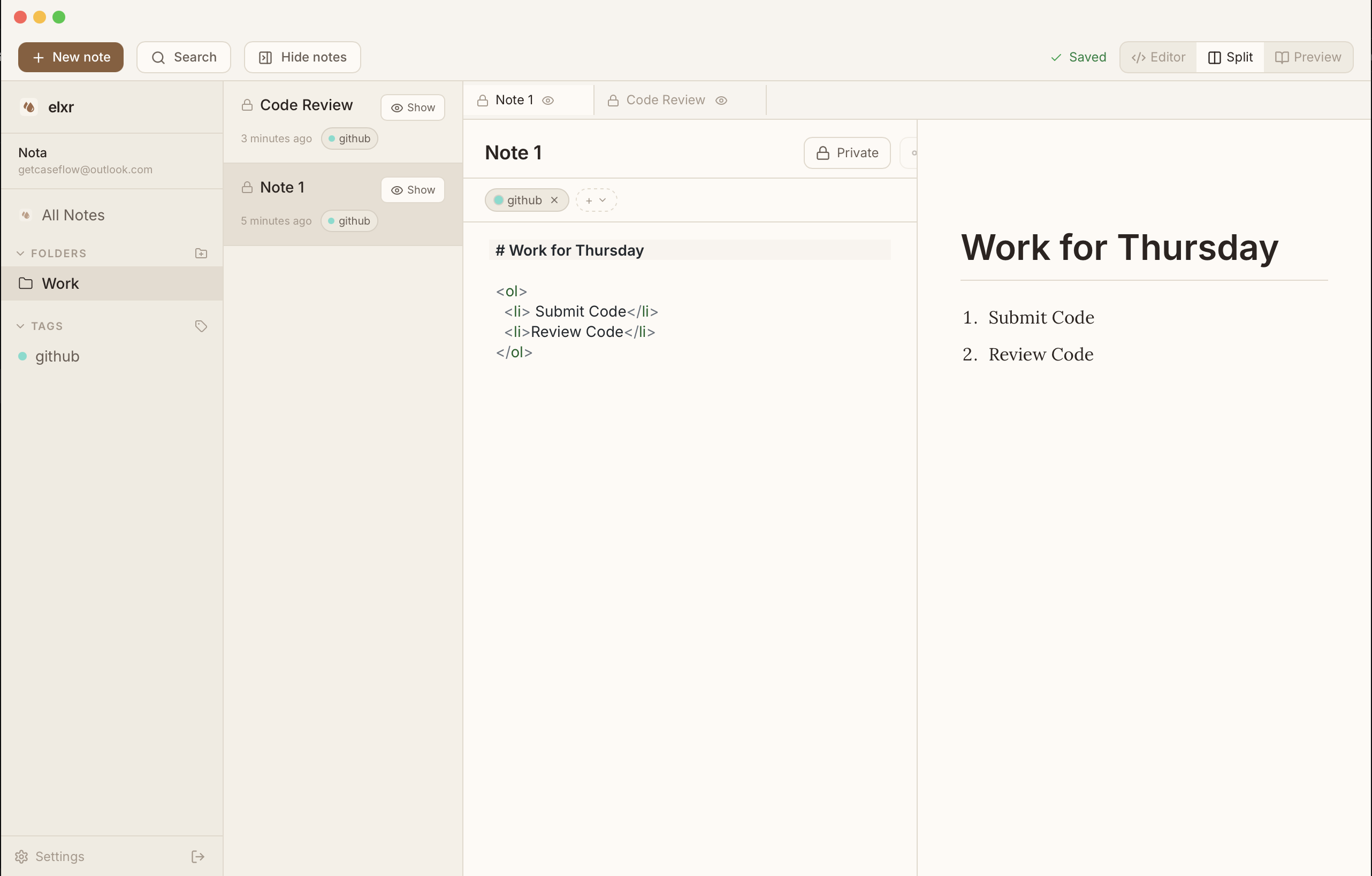Click the lock icon on the Note 1 tab
1372x876 pixels.
tap(483, 99)
